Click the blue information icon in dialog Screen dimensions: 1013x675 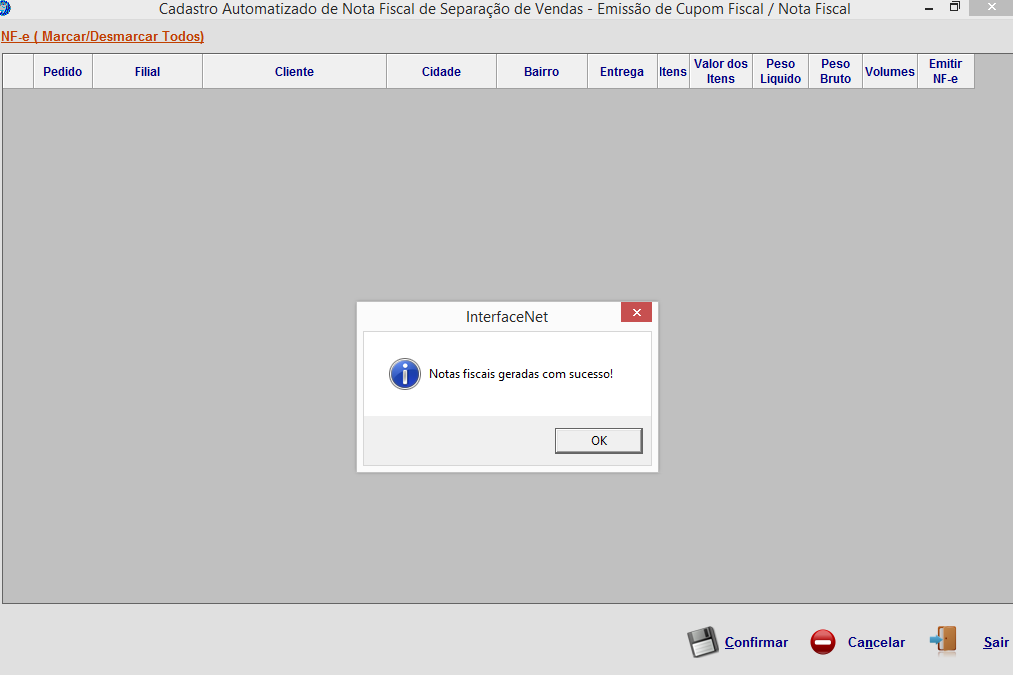(404, 374)
